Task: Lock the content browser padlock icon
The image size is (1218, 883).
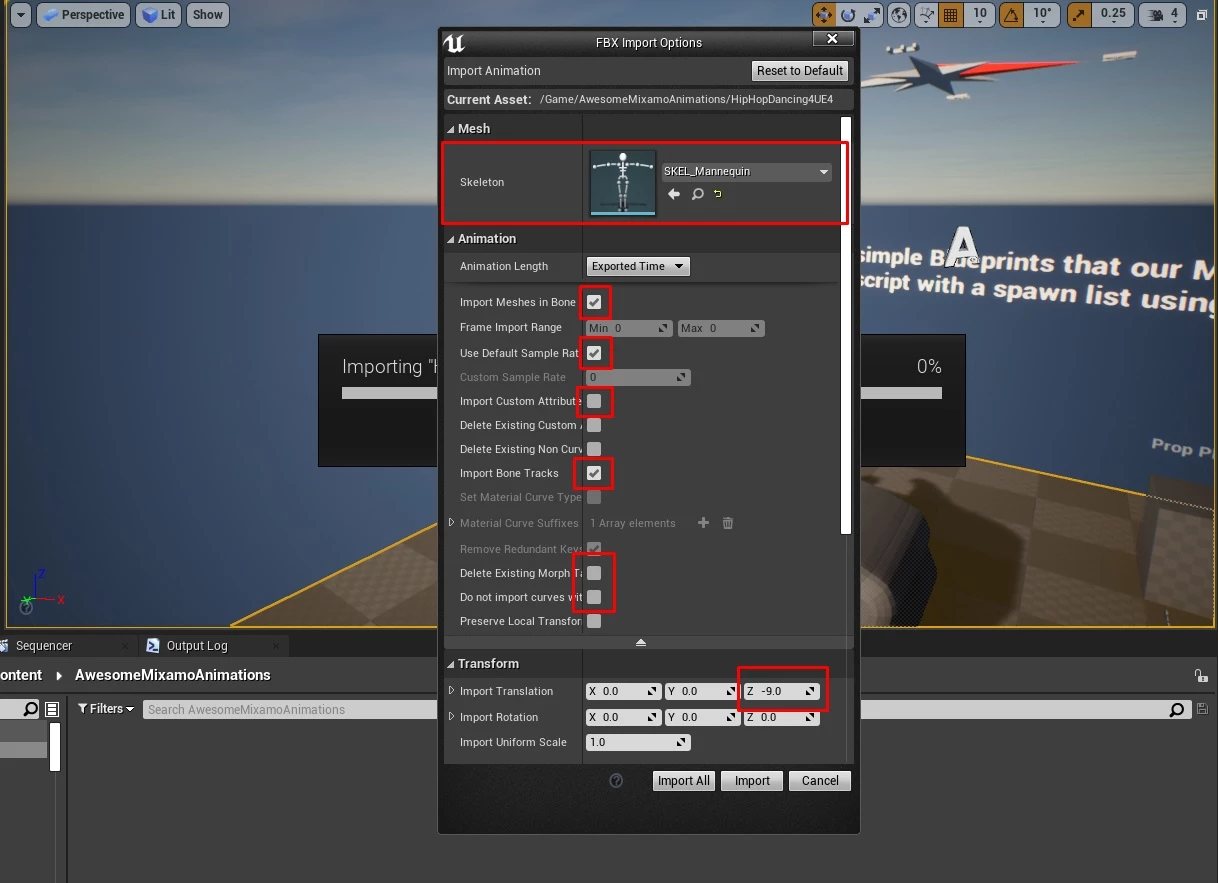Action: click(x=1200, y=676)
